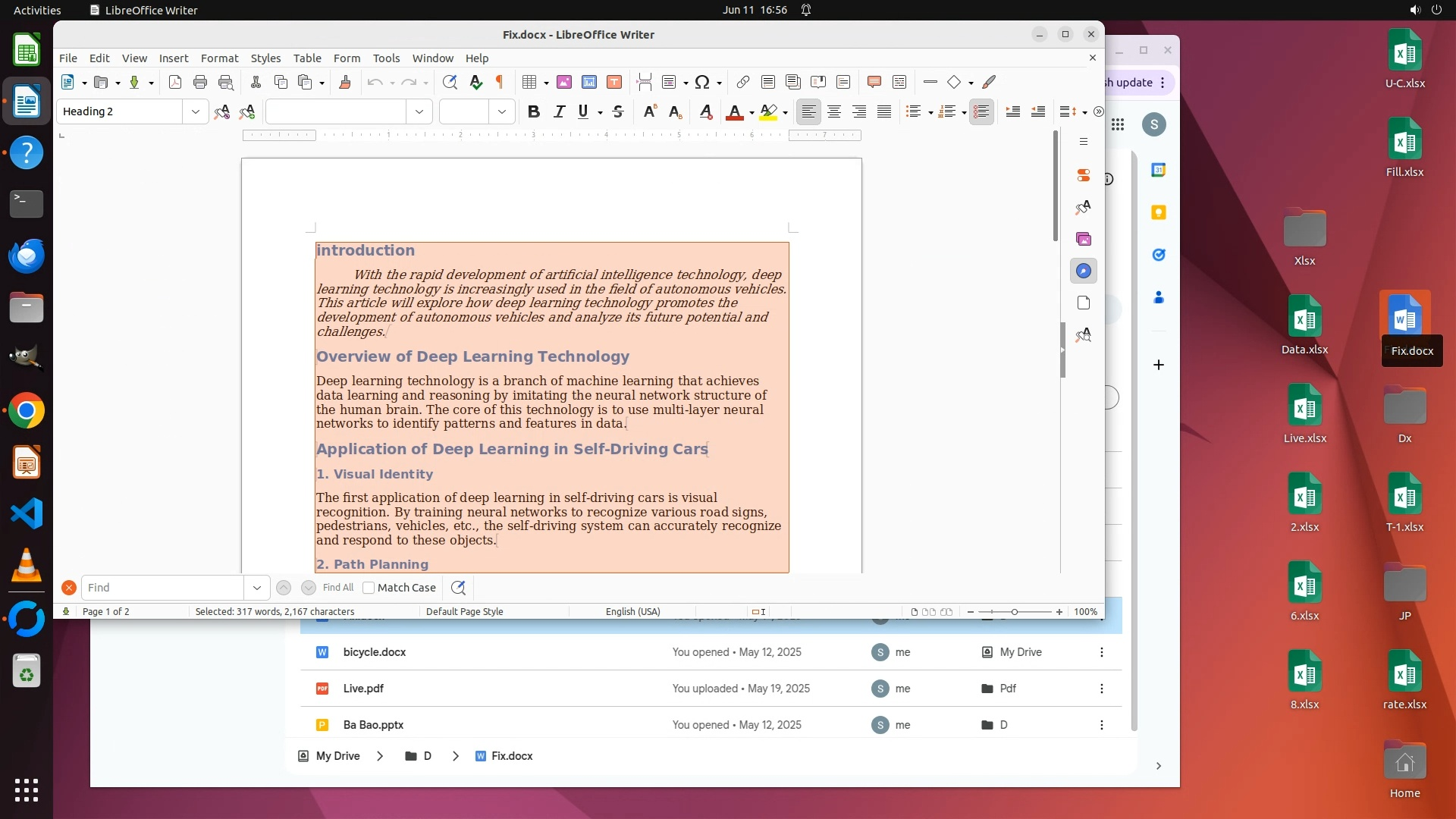Open the font name dropdown

tap(419, 111)
